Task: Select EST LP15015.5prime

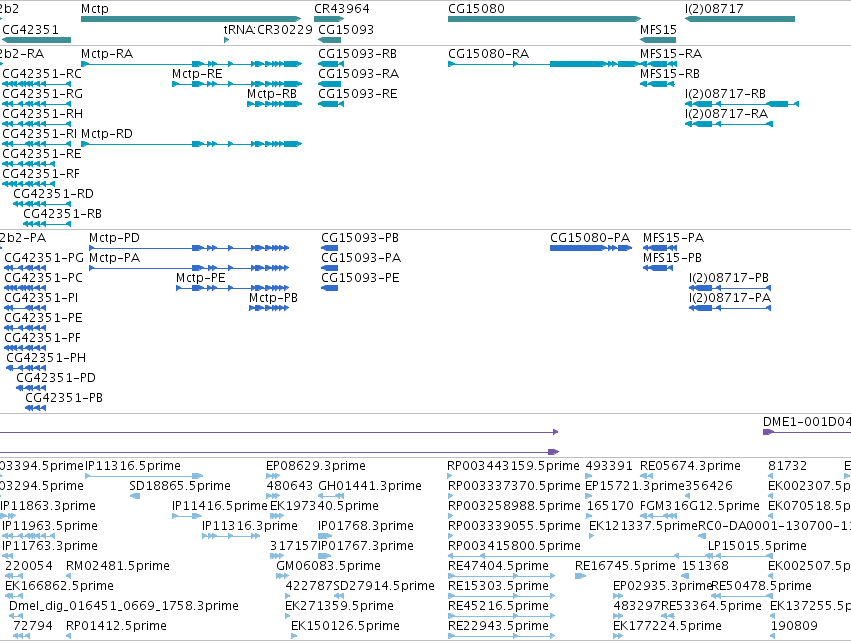Action: pyautogui.click(x=757, y=545)
